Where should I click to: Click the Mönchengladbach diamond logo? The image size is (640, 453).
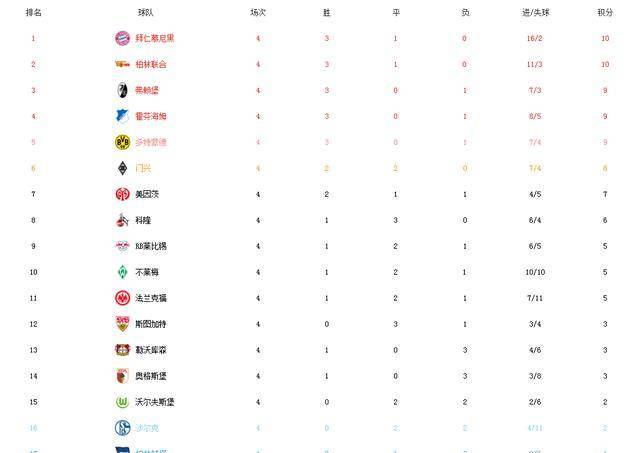point(122,168)
